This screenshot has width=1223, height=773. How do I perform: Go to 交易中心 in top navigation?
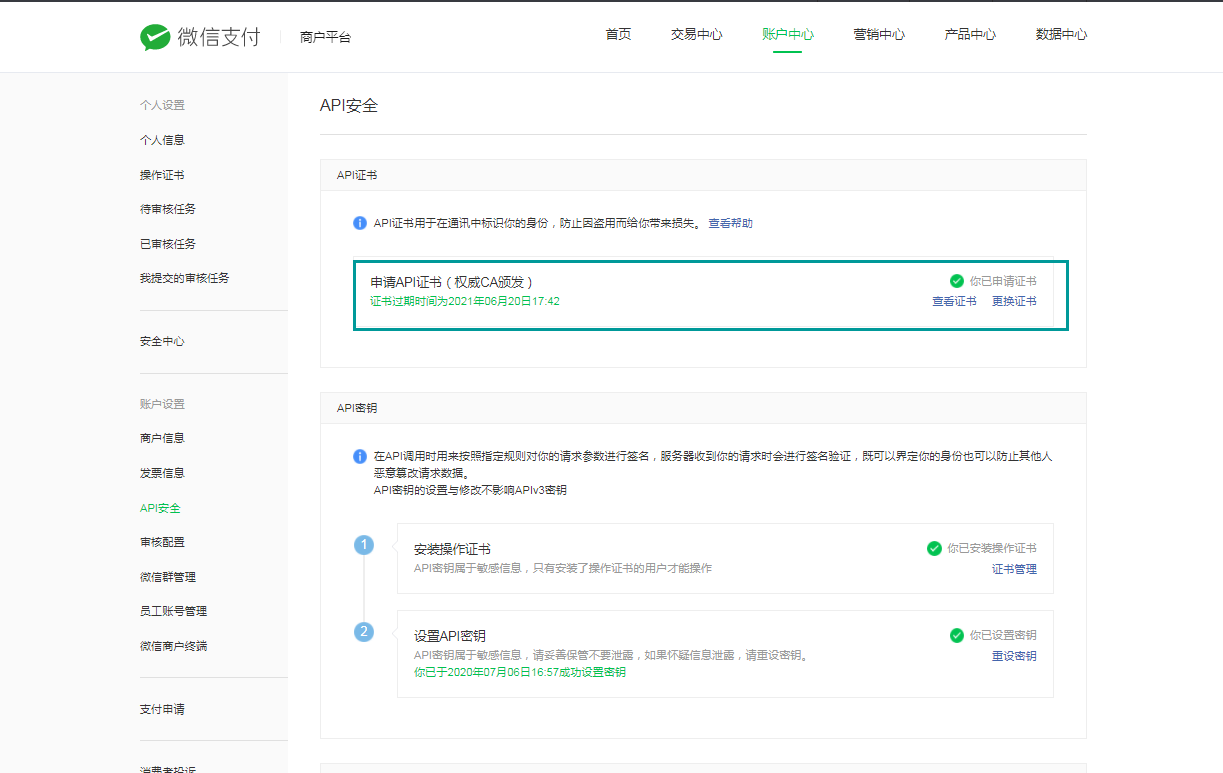tap(696, 34)
